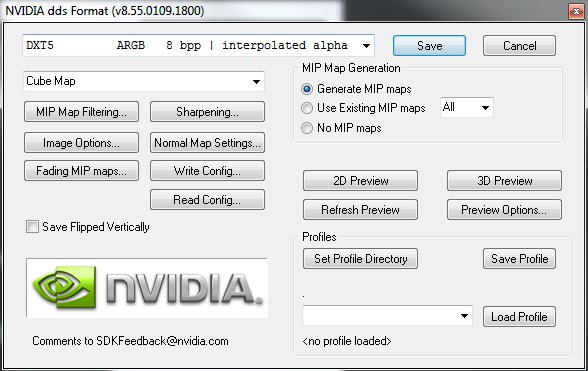Open the 3D Preview

pos(504,181)
